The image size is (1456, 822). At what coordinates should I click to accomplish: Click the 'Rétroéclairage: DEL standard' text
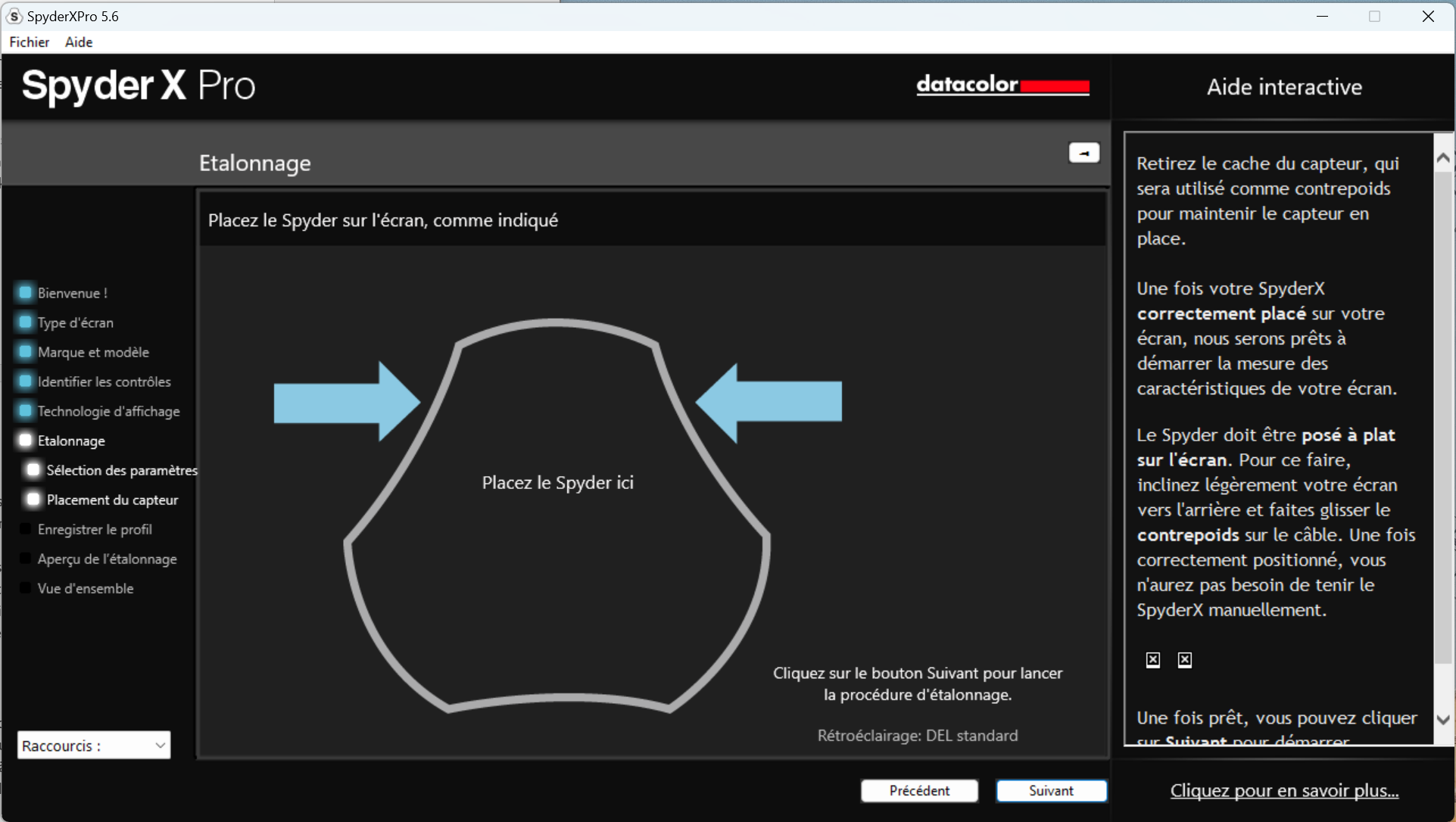pyautogui.click(x=918, y=736)
